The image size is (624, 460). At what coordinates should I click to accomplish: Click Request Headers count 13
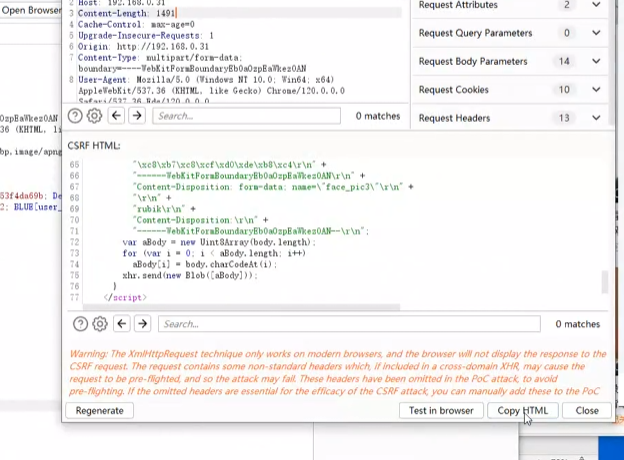(x=564, y=118)
